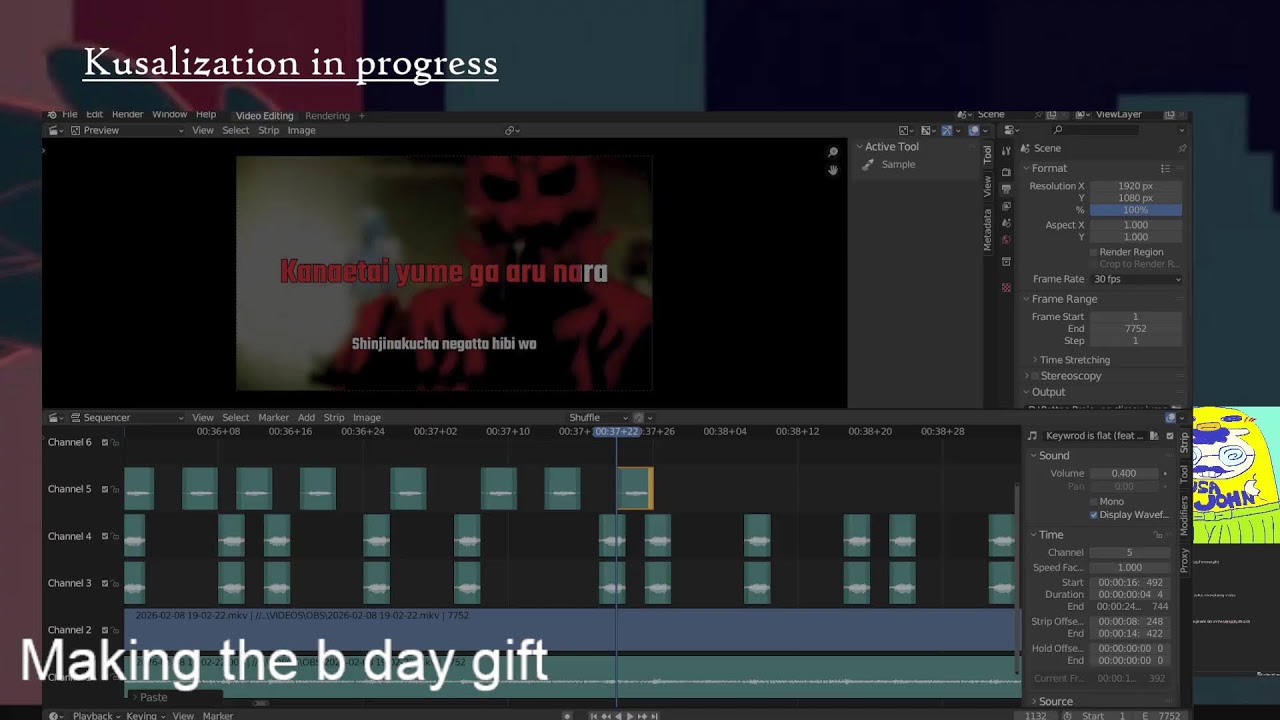Click the resolution percentage 100% slider
The height and width of the screenshot is (720, 1280).
click(x=1136, y=210)
